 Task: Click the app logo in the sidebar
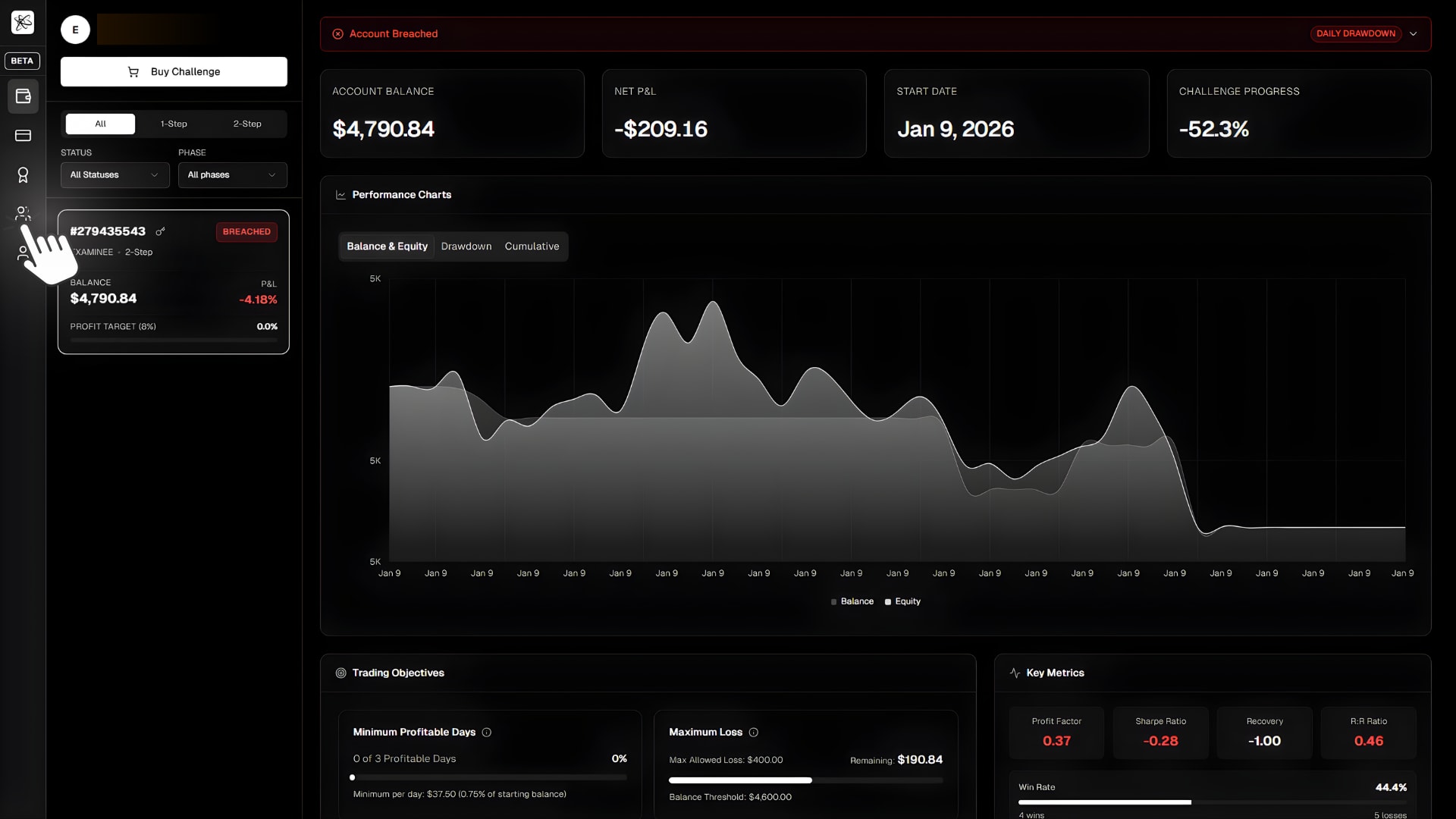click(23, 23)
